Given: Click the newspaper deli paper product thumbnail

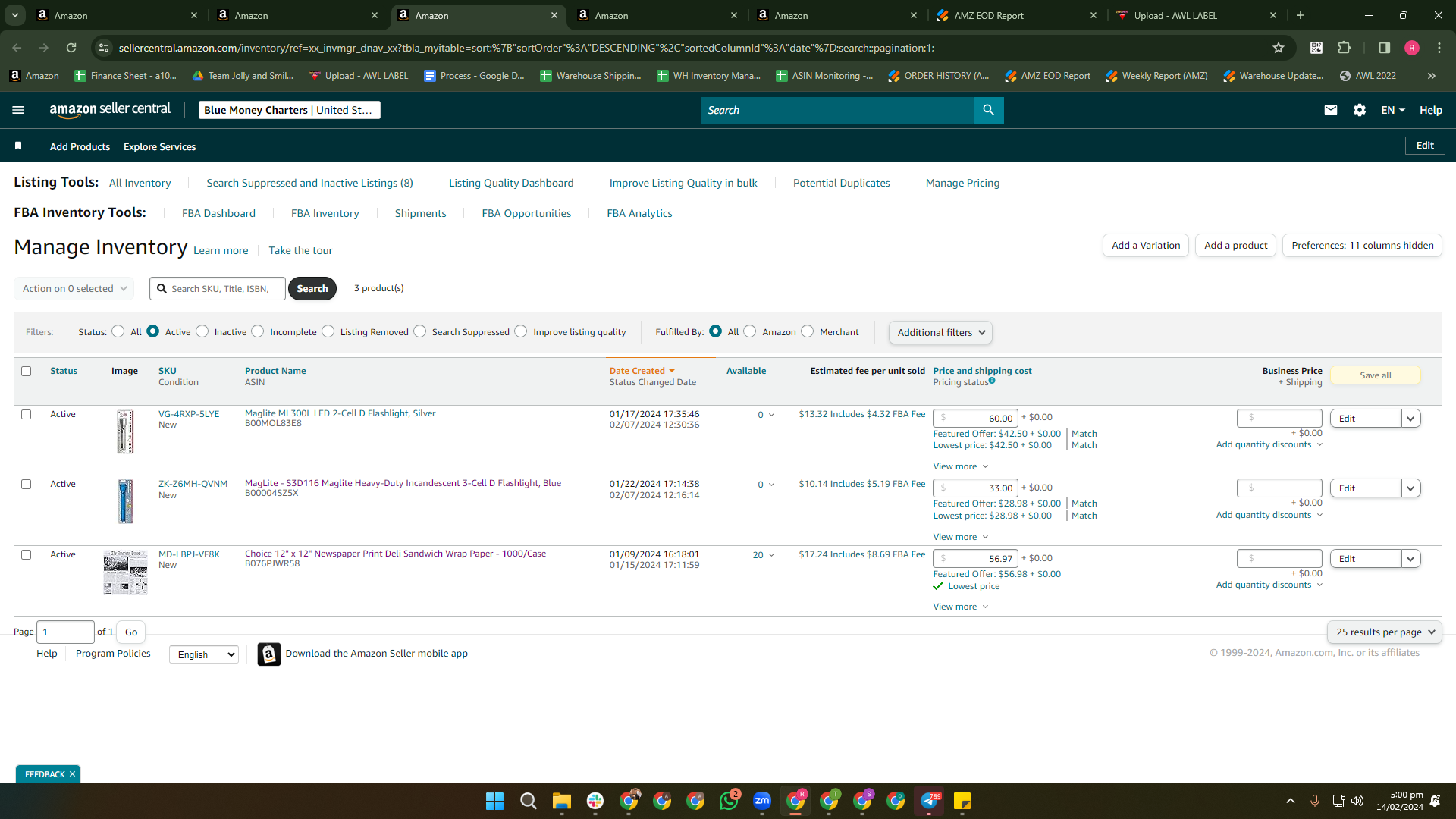Looking at the screenshot, I should [x=125, y=572].
